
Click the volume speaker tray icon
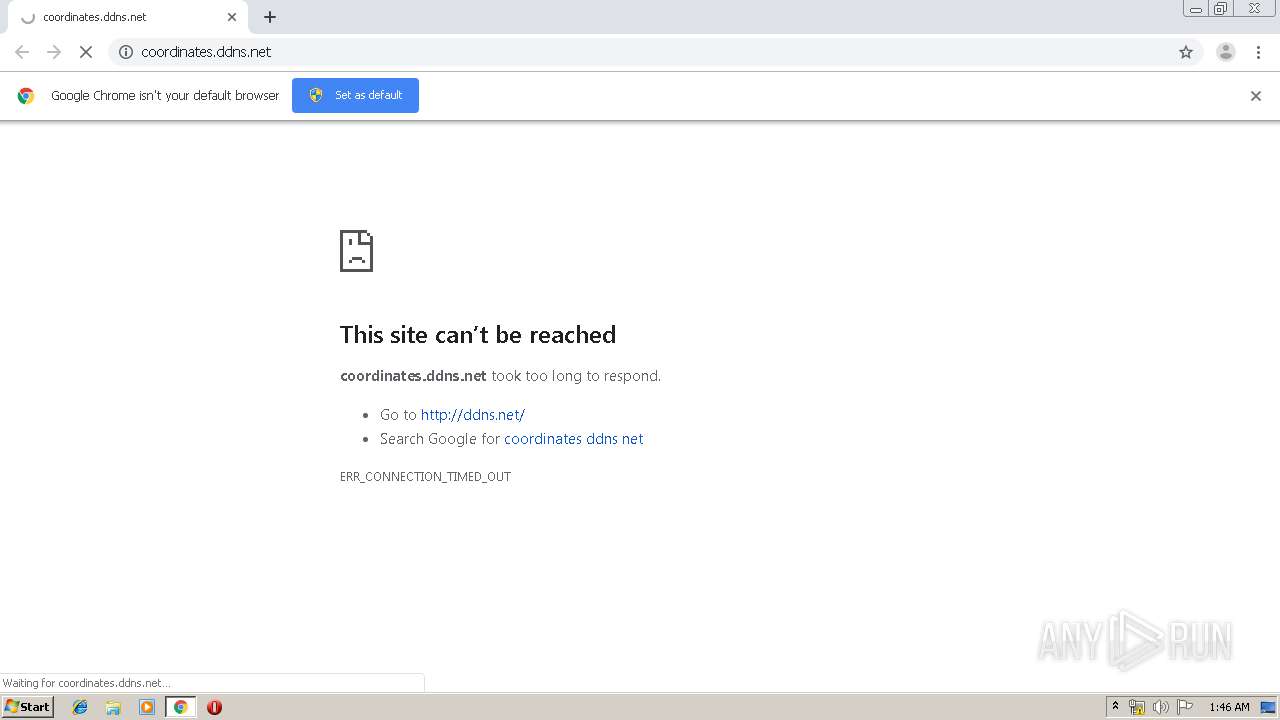click(x=1161, y=707)
